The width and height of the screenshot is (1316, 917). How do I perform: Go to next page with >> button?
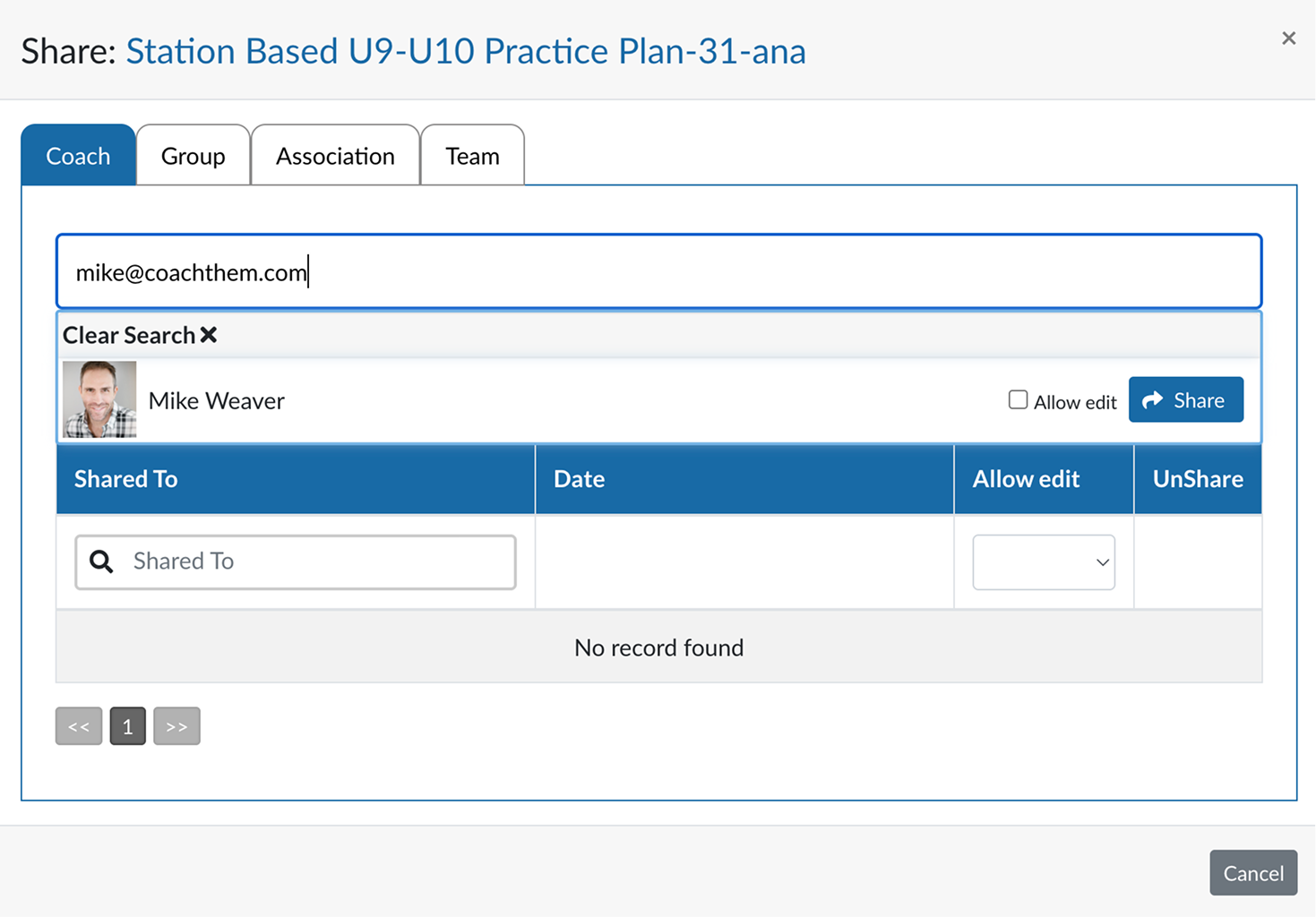(x=176, y=726)
